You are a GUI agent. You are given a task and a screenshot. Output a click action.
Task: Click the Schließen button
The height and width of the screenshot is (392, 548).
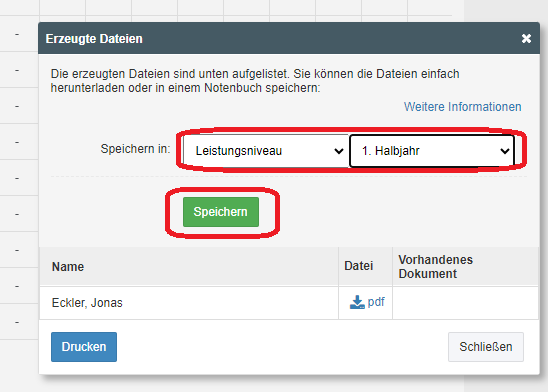(x=486, y=347)
